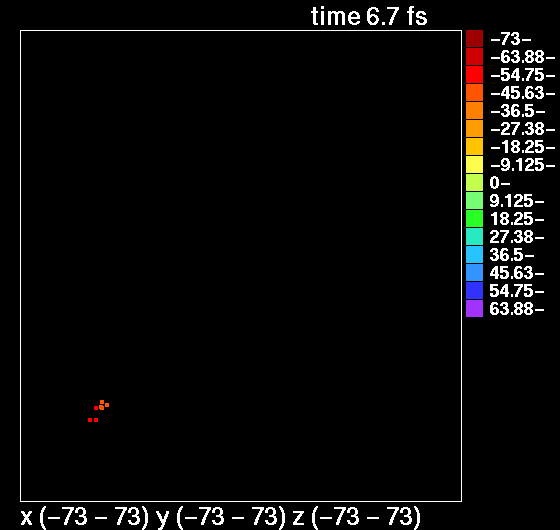560x530 pixels.
Task: Click the x (-73 - 73) axis label
Action: point(84,517)
